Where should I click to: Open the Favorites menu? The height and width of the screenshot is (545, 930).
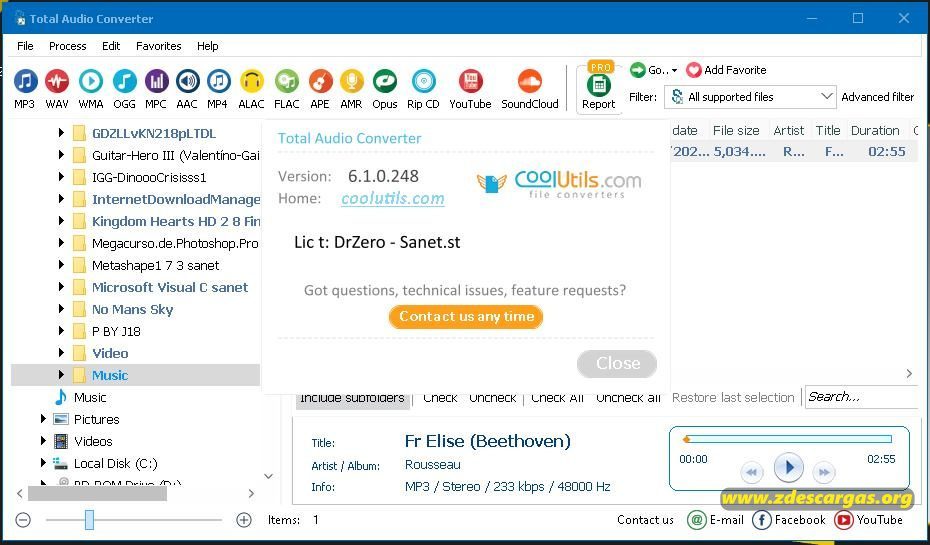click(159, 46)
